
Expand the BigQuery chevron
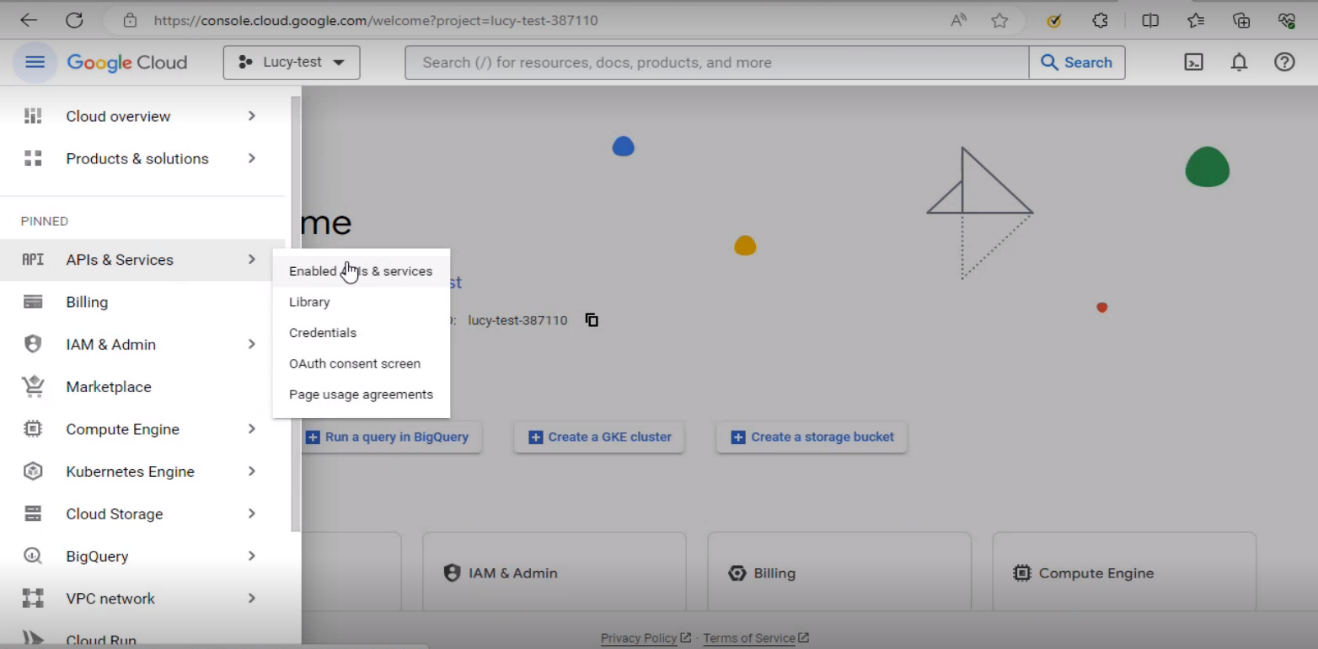[x=252, y=556]
